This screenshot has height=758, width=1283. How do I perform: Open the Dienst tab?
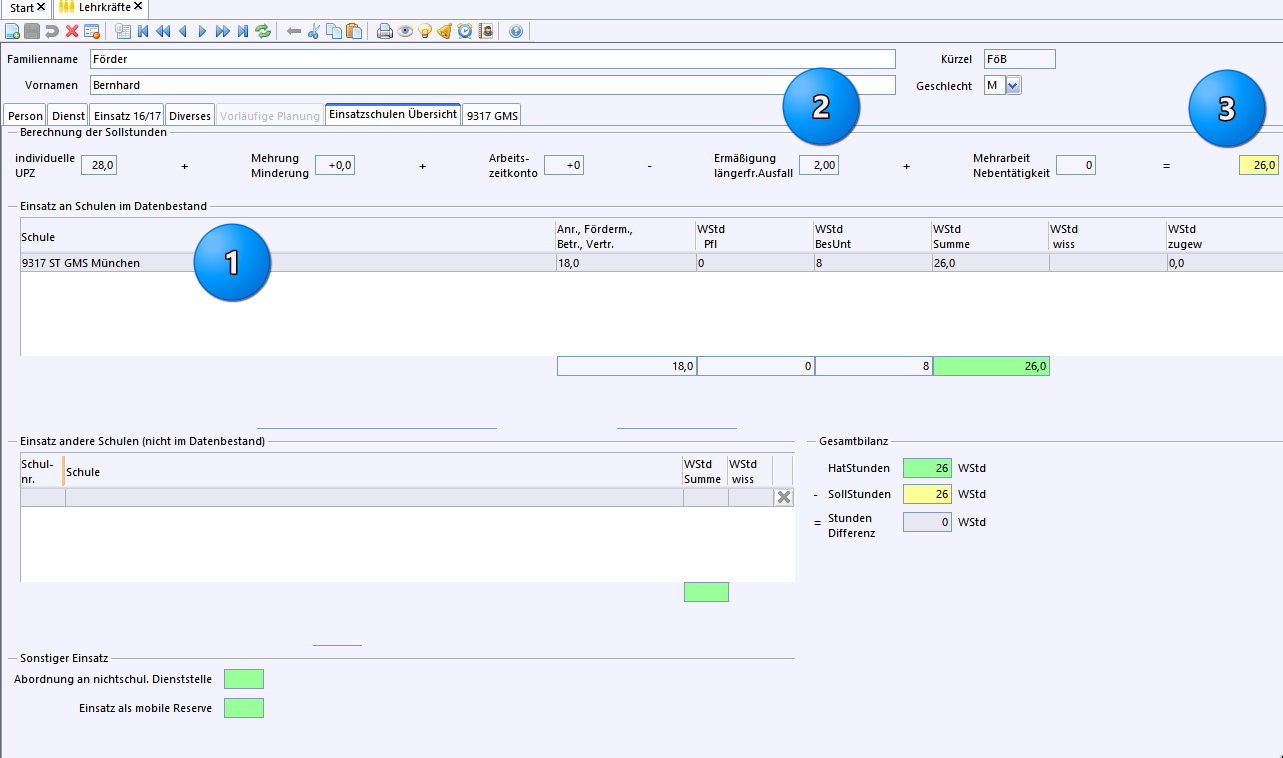[x=68, y=116]
